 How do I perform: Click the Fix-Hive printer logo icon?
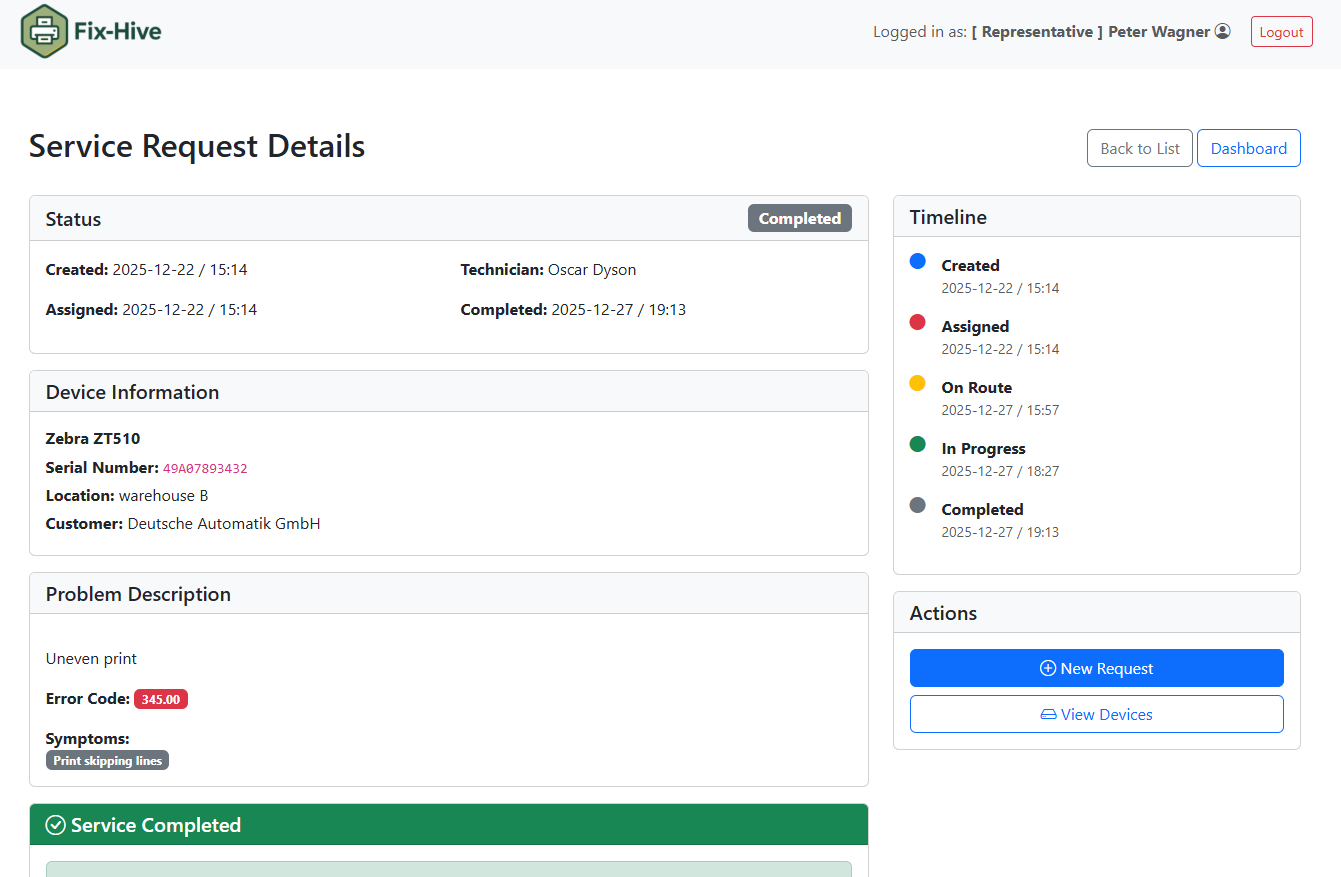click(44, 31)
